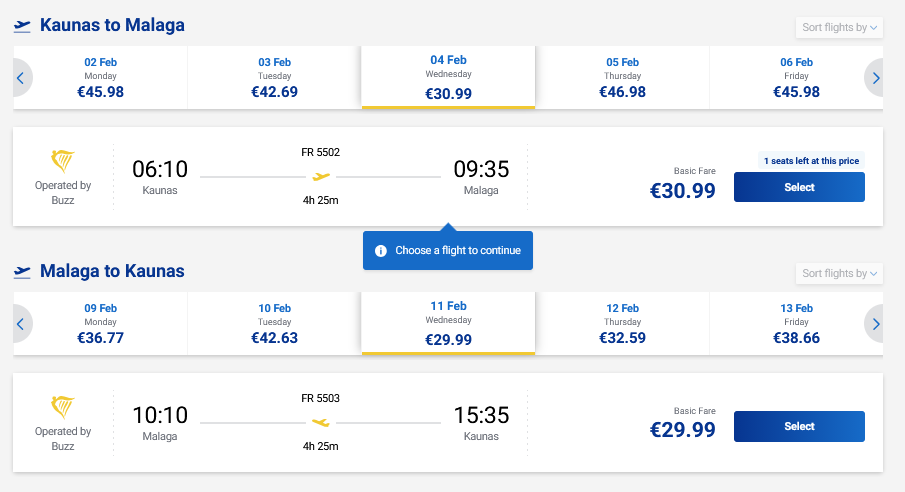This screenshot has width=905, height=492.
Task: Show later return dates with right arrow
Action: [x=876, y=323]
